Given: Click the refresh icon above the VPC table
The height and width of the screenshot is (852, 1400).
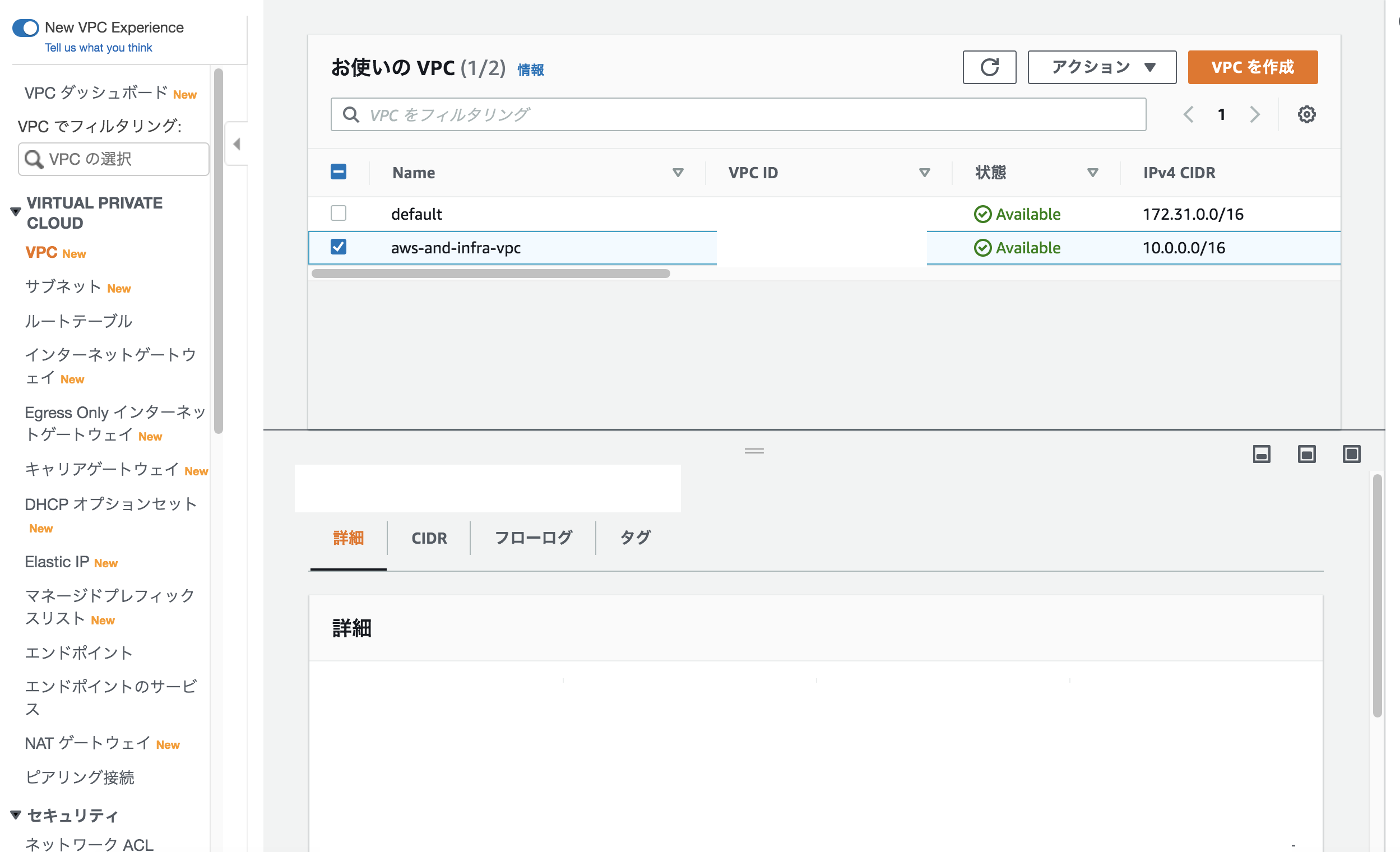Looking at the screenshot, I should pyautogui.click(x=990, y=67).
